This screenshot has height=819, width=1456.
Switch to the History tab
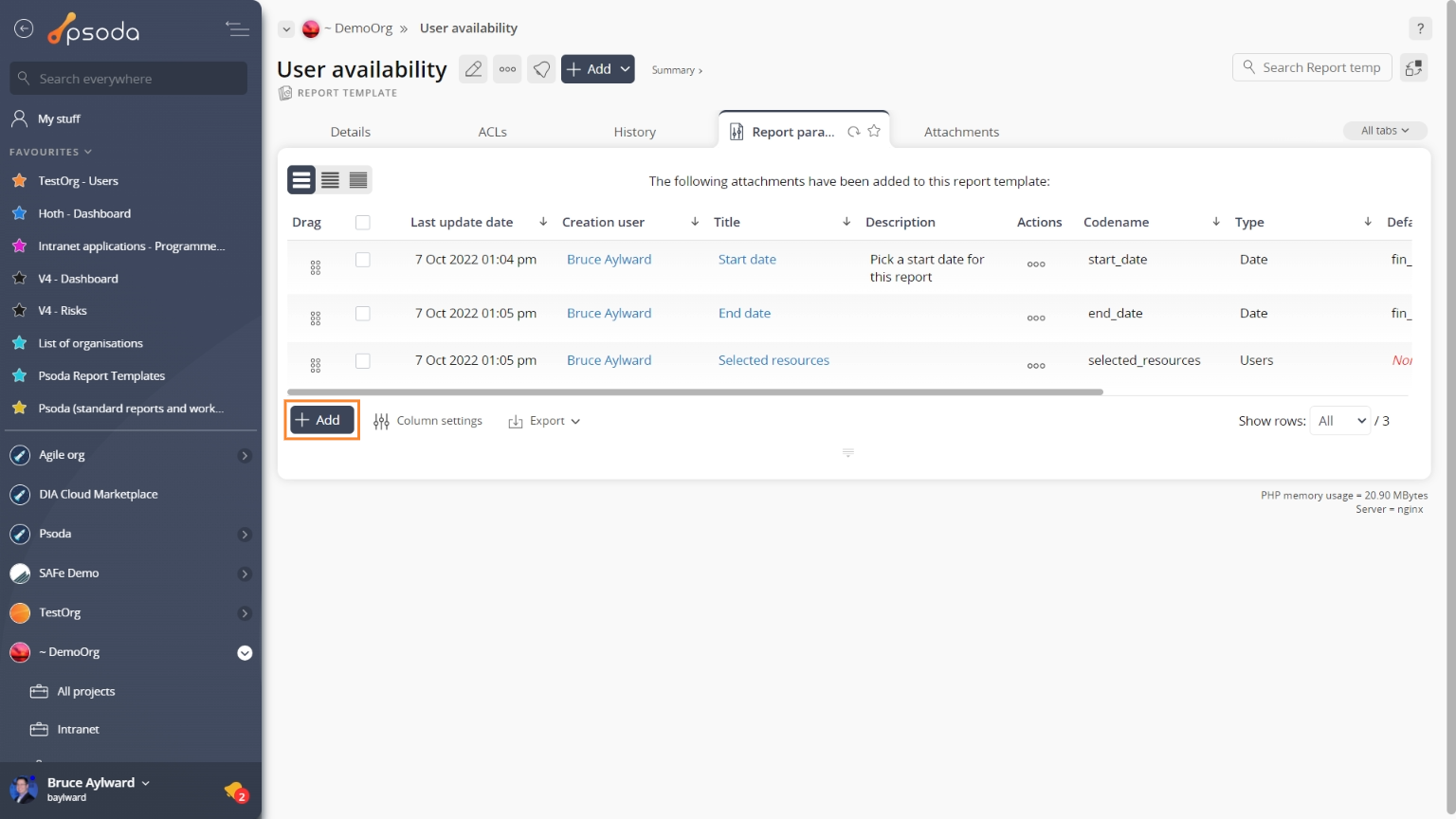pos(634,132)
